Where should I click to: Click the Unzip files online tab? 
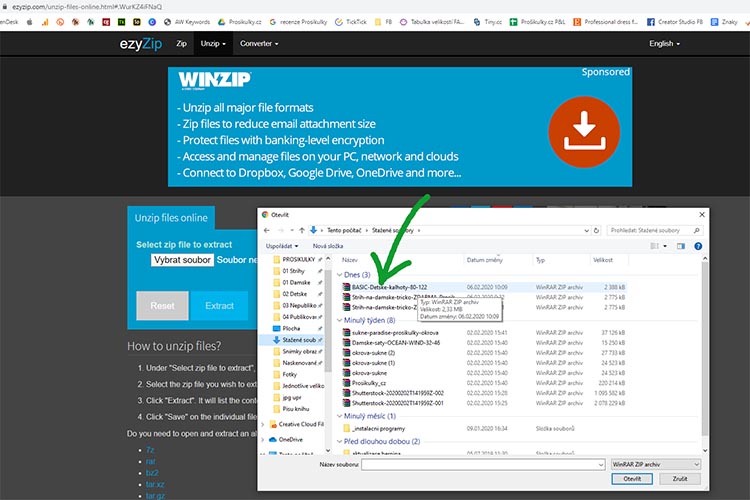[171, 218]
